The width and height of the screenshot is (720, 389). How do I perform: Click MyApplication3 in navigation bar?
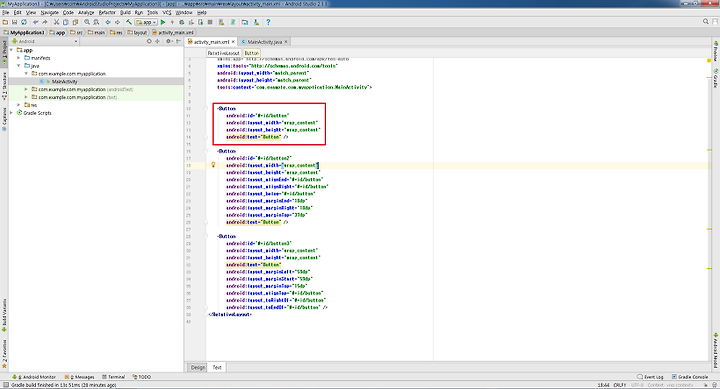click(x=24, y=33)
